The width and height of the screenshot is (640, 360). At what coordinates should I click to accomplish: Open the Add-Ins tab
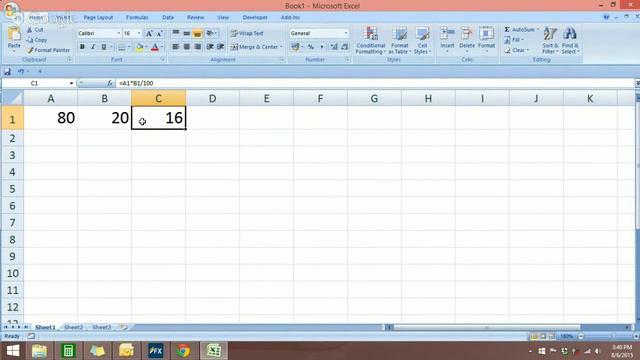[x=290, y=18]
